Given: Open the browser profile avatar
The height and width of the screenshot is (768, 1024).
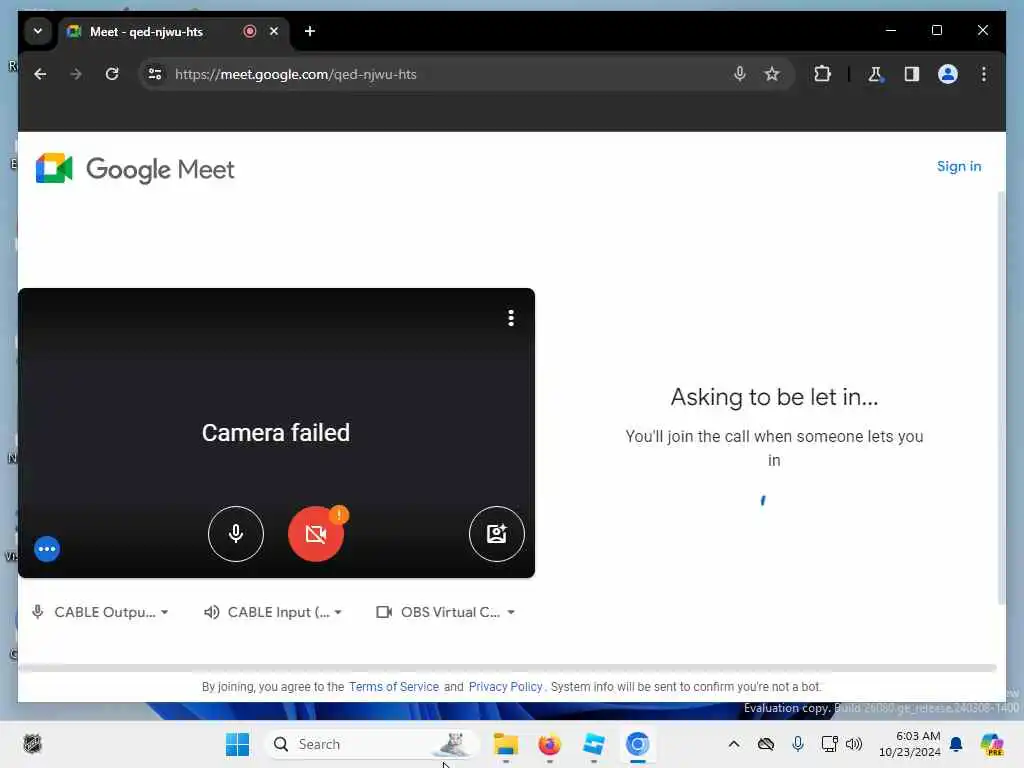Looking at the screenshot, I should [948, 74].
